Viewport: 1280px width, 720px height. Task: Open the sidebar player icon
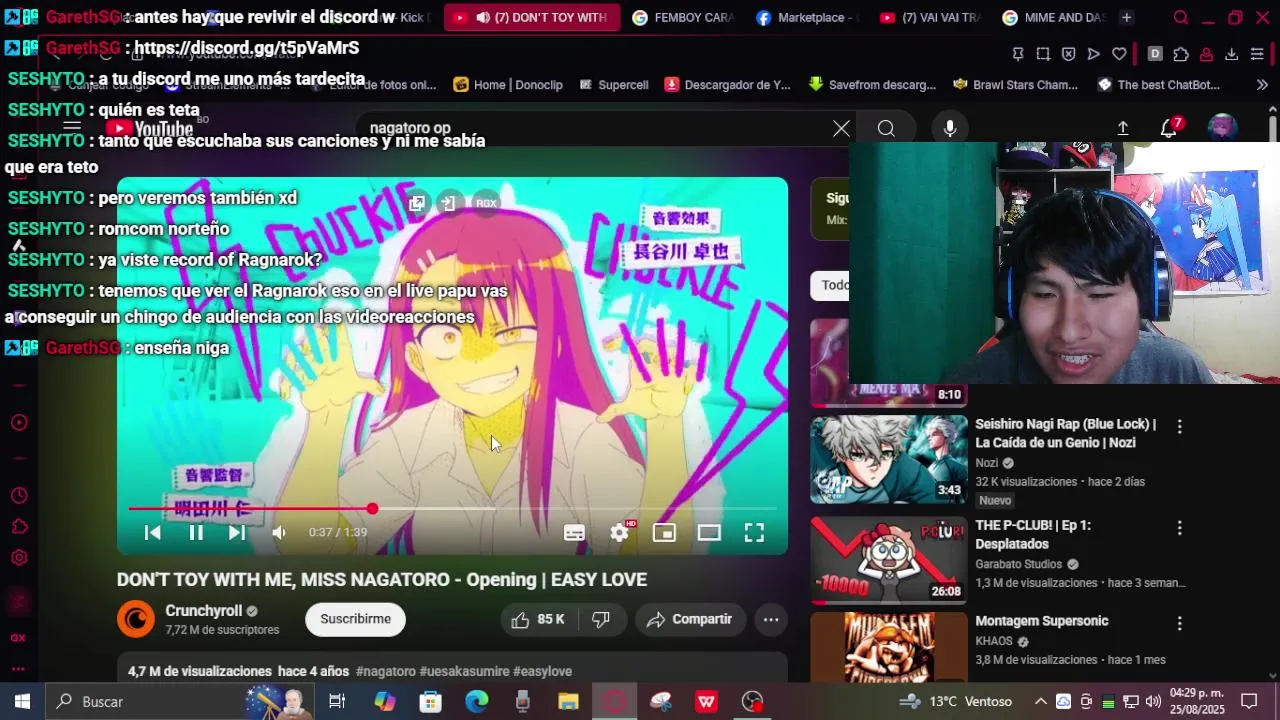(19, 423)
